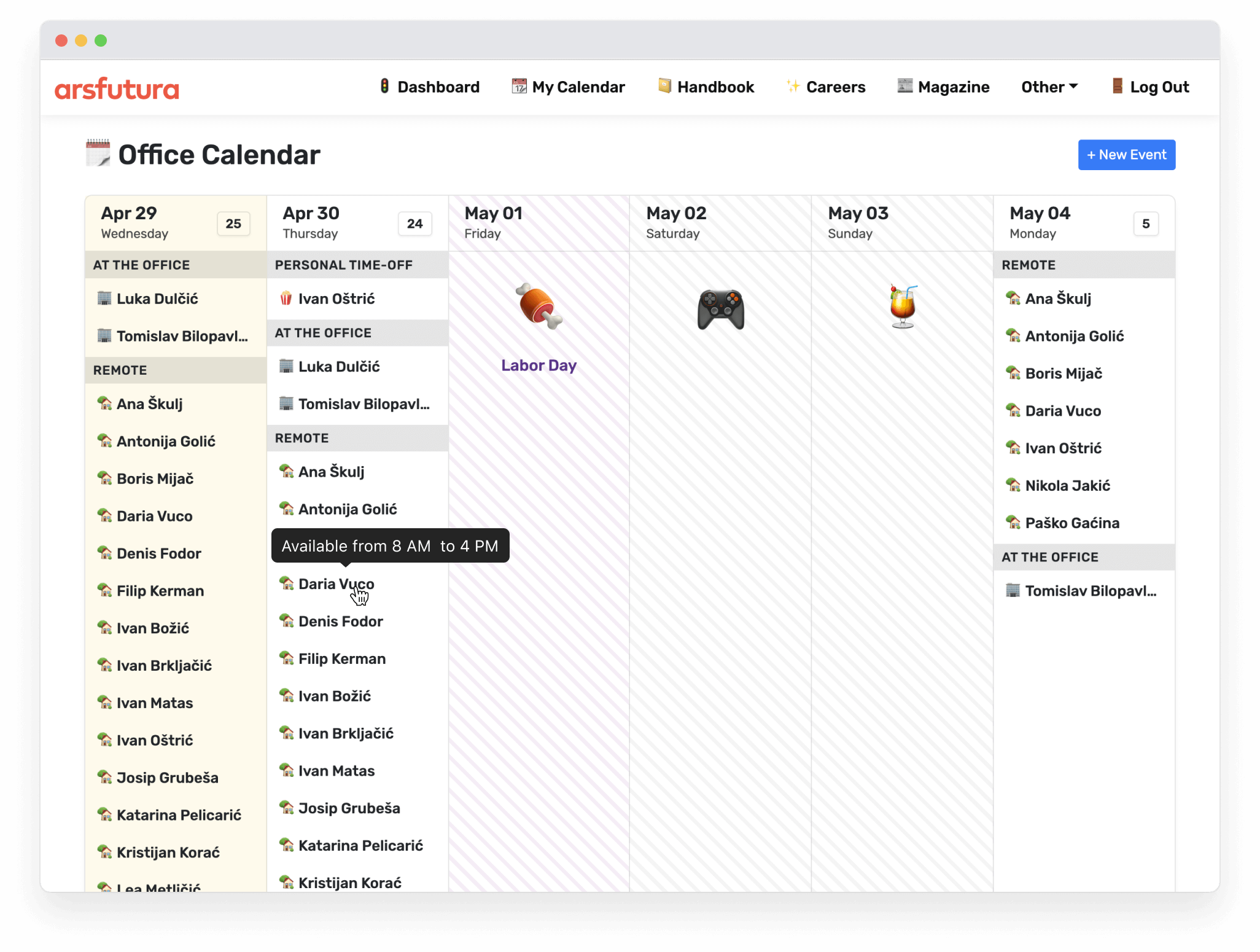The width and height of the screenshot is (1260, 952).
Task: Click the 25 count badge on Apr 29
Action: click(233, 224)
